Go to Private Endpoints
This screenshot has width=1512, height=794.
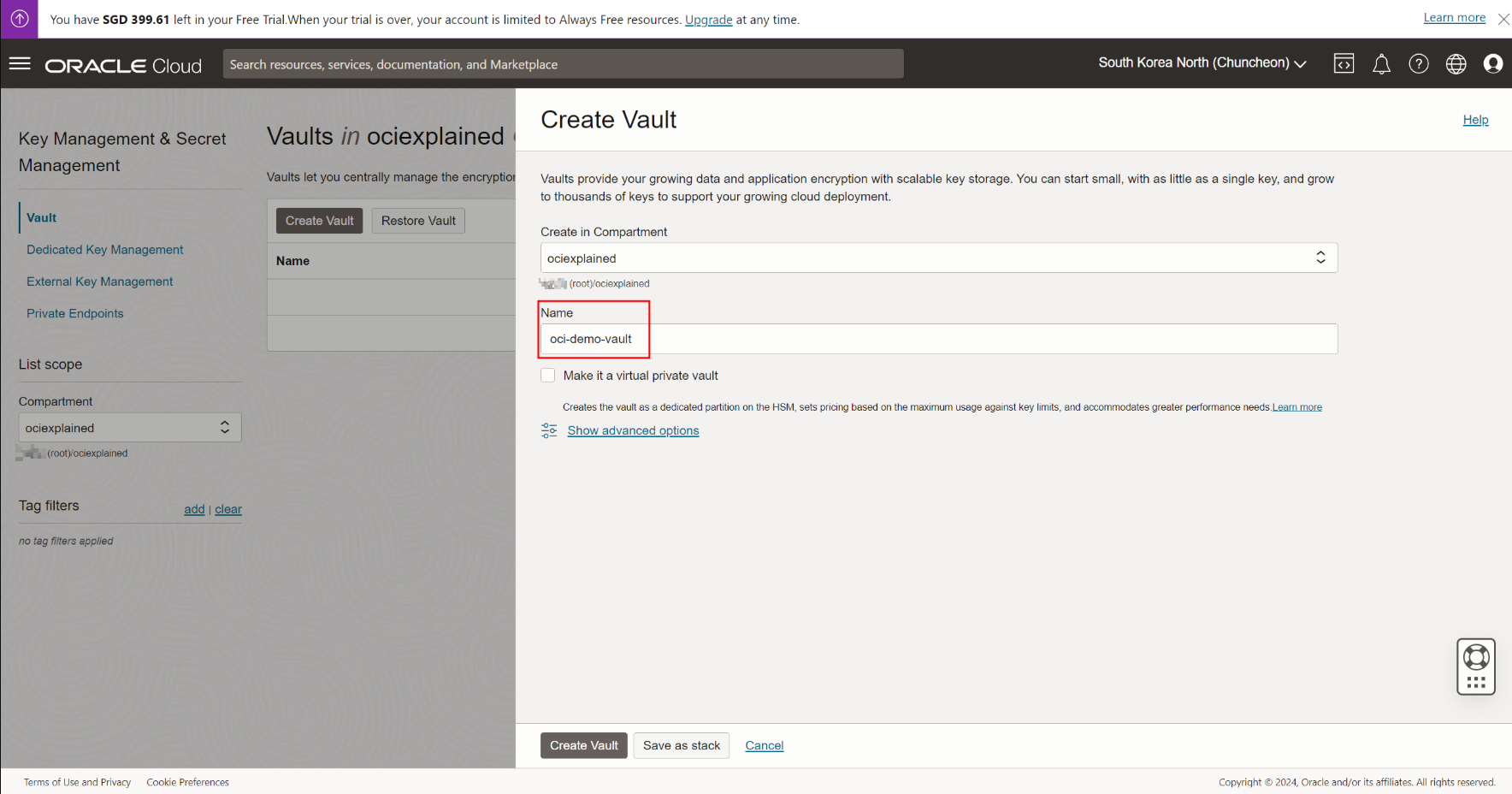74,313
